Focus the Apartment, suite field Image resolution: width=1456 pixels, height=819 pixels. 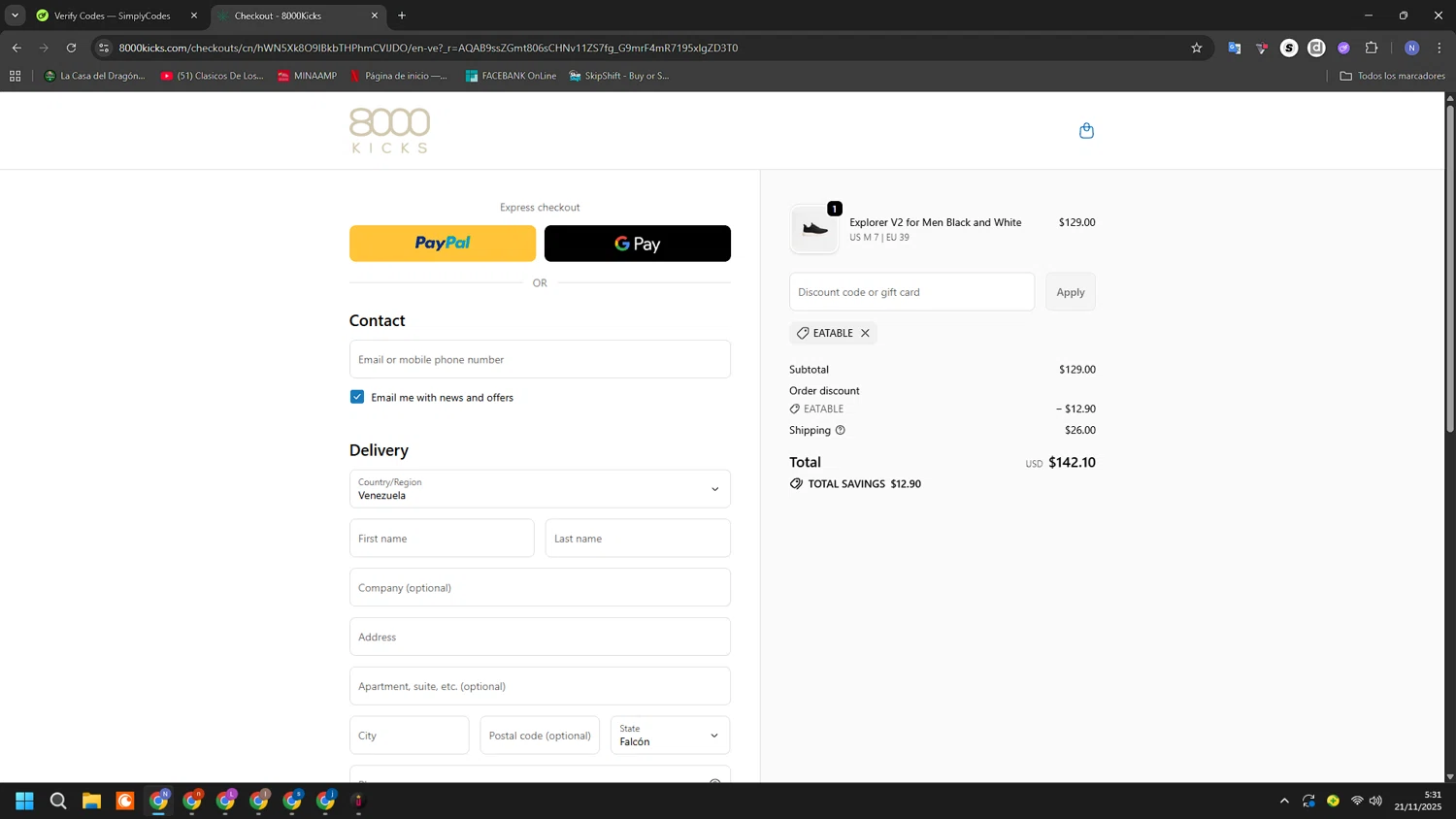click(540, 686)
